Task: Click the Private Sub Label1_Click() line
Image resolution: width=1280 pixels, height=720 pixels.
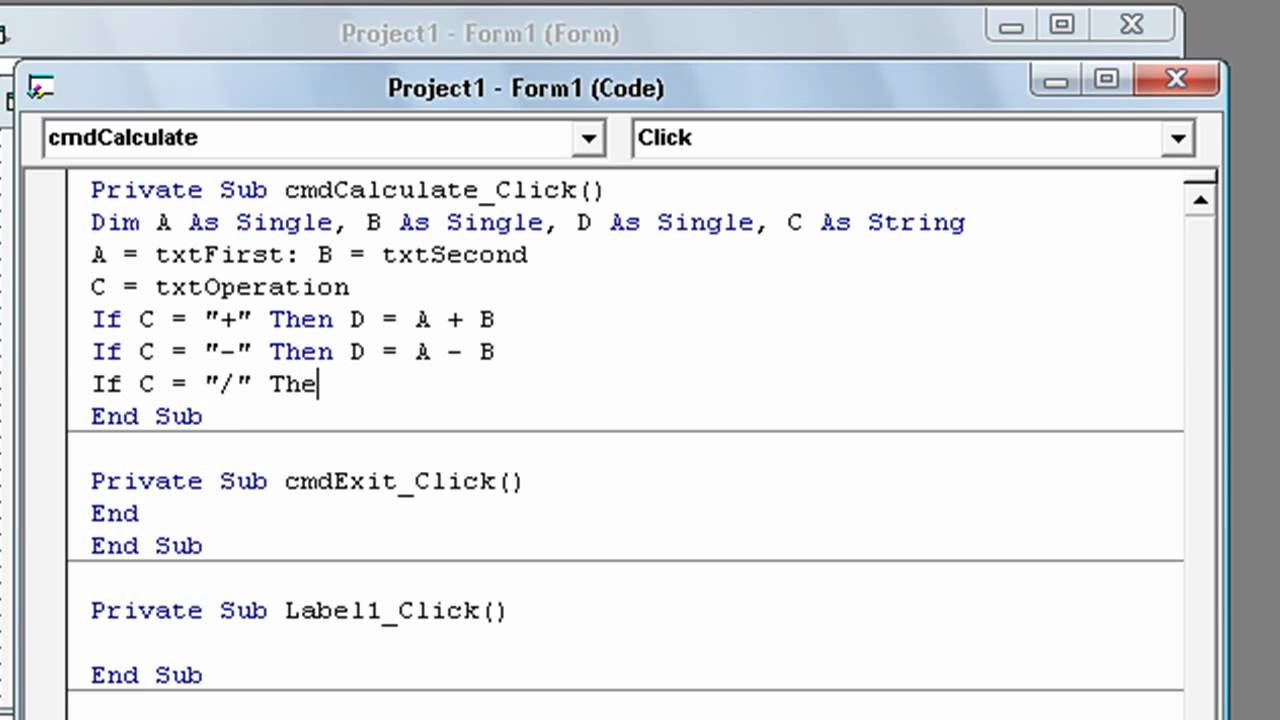Action: 298,610
